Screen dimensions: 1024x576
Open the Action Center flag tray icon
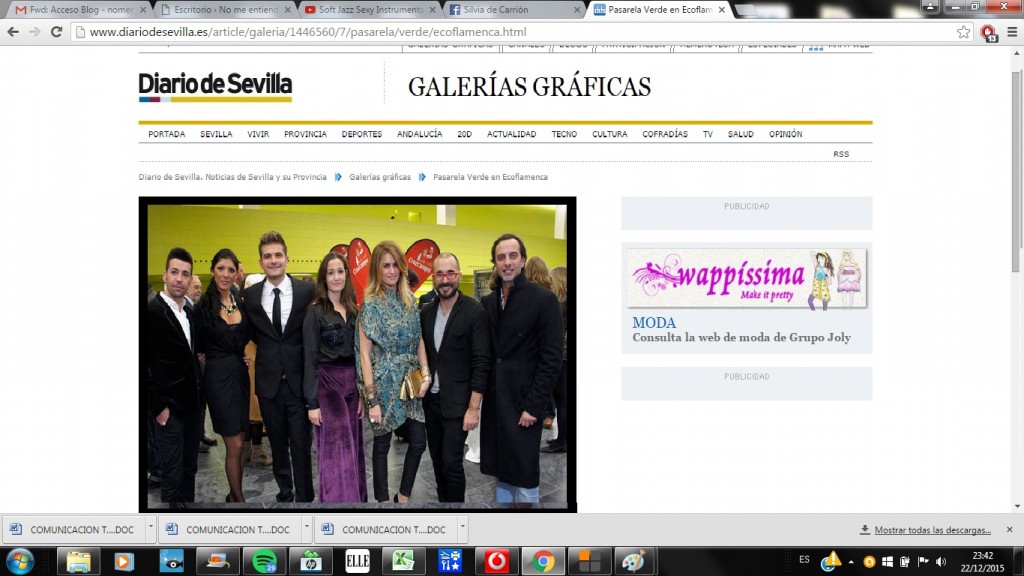(x=923, y=562)
